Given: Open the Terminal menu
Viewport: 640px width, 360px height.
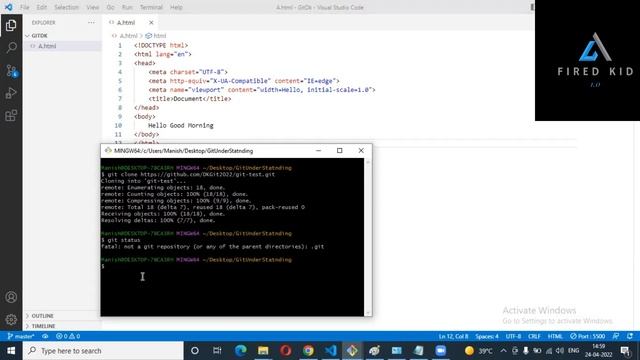Looking at the screenshot, I should [151, 7].
